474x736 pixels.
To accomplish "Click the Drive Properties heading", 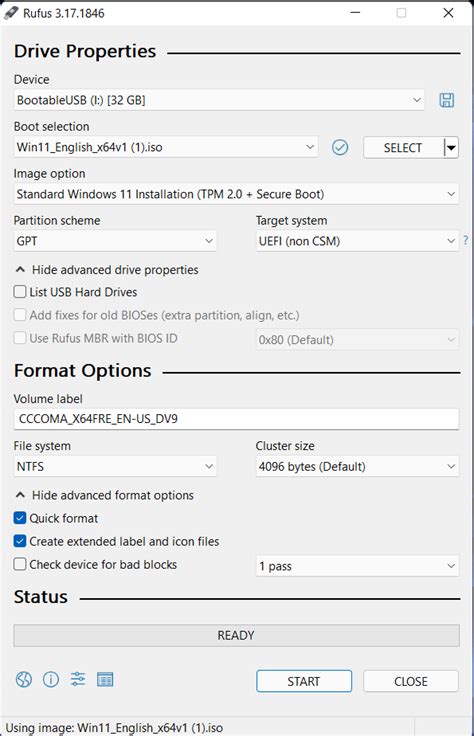I will click(85, 51).
